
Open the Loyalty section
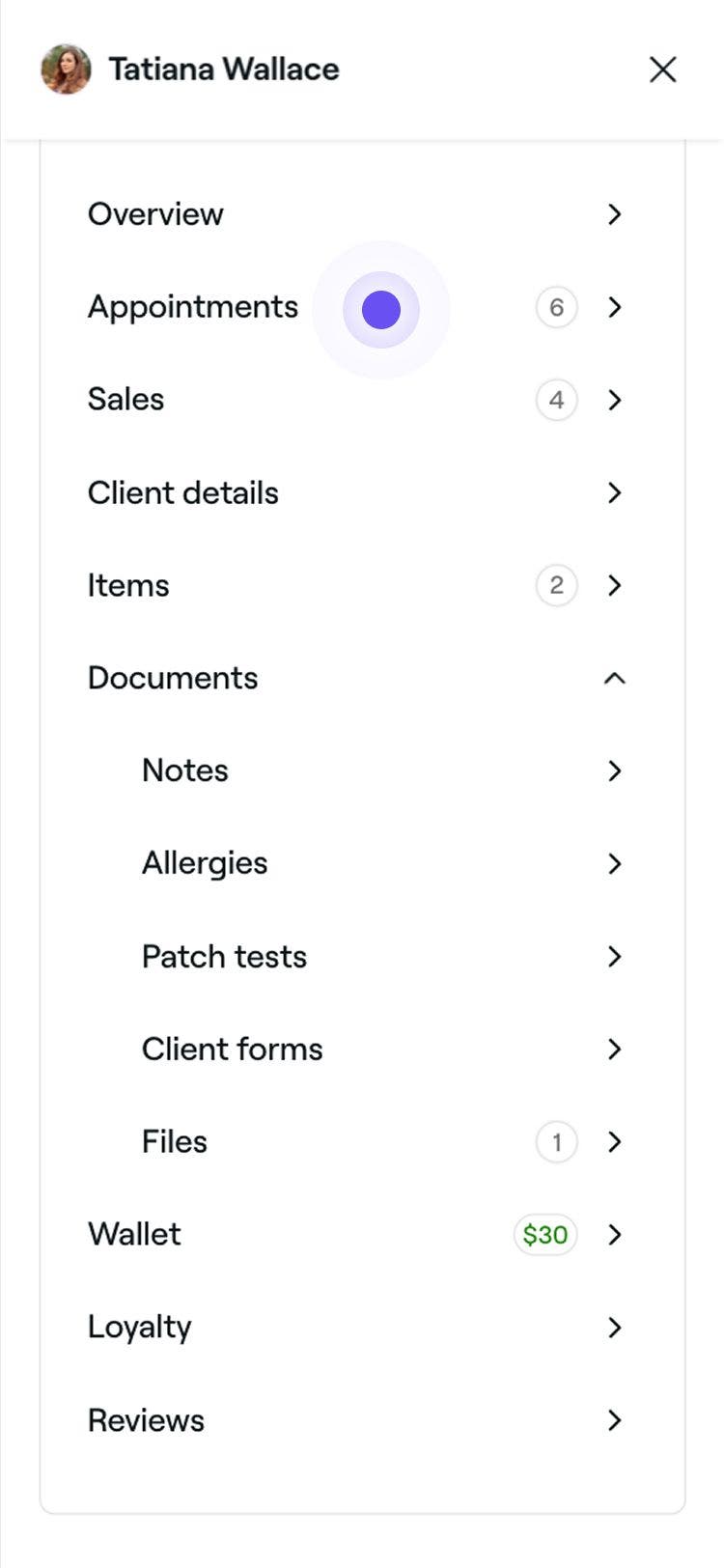point(140,1327)
